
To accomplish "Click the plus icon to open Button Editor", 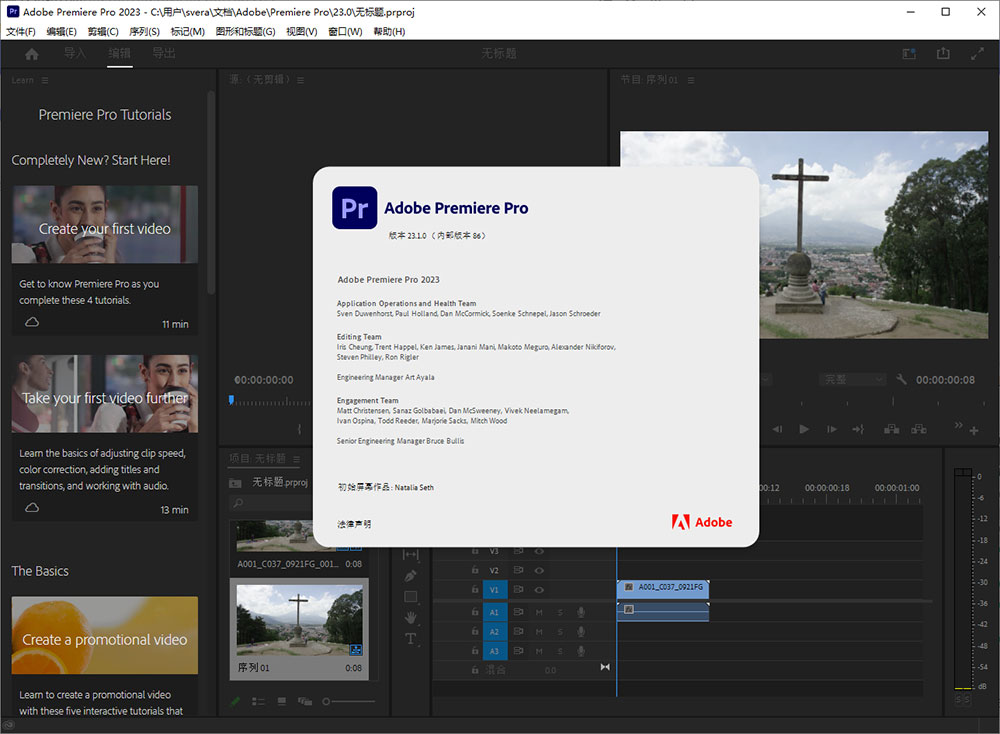I will [973, 428].
